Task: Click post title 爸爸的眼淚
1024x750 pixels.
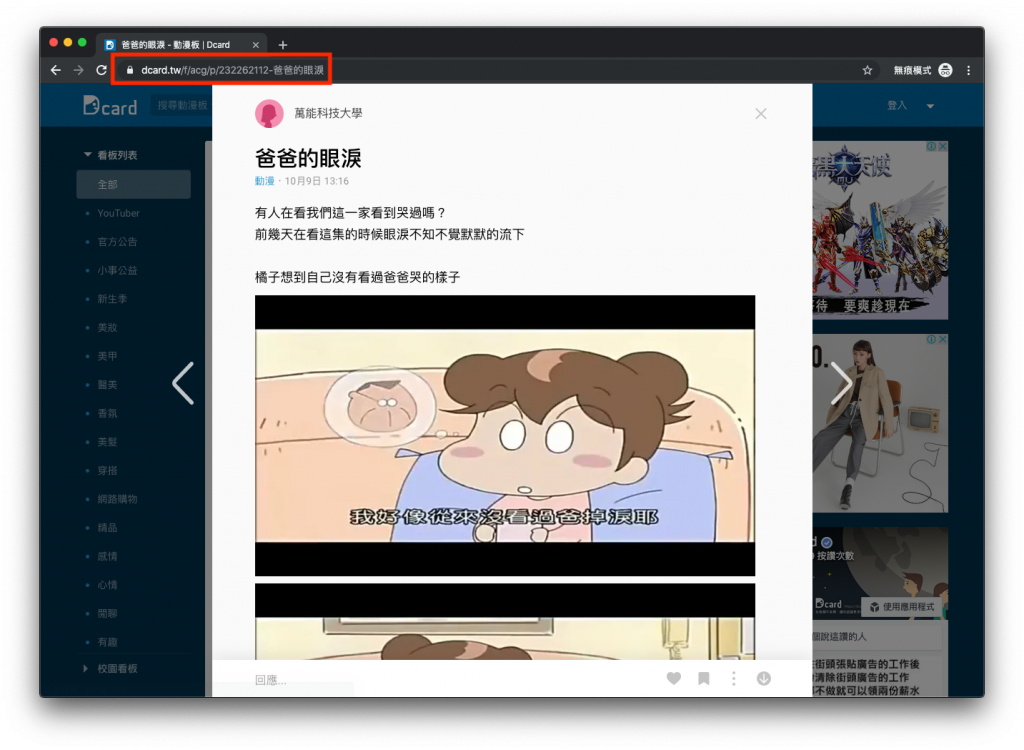Action: (308, 158)
